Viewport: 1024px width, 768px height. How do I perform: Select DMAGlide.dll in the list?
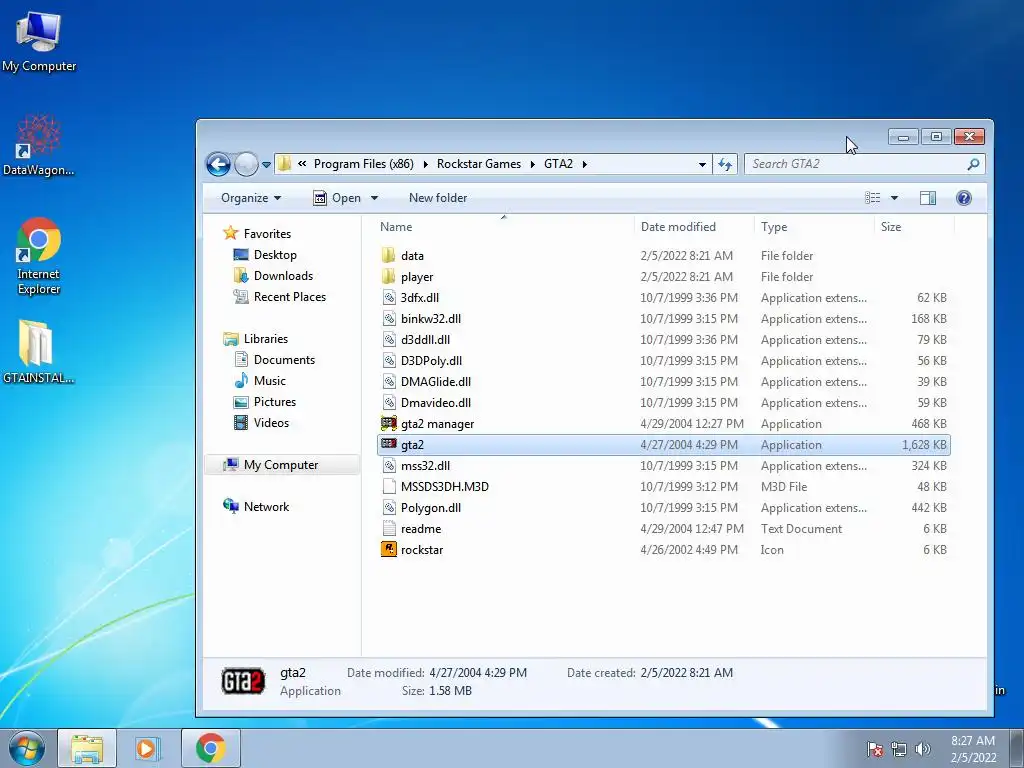(664, 382)
